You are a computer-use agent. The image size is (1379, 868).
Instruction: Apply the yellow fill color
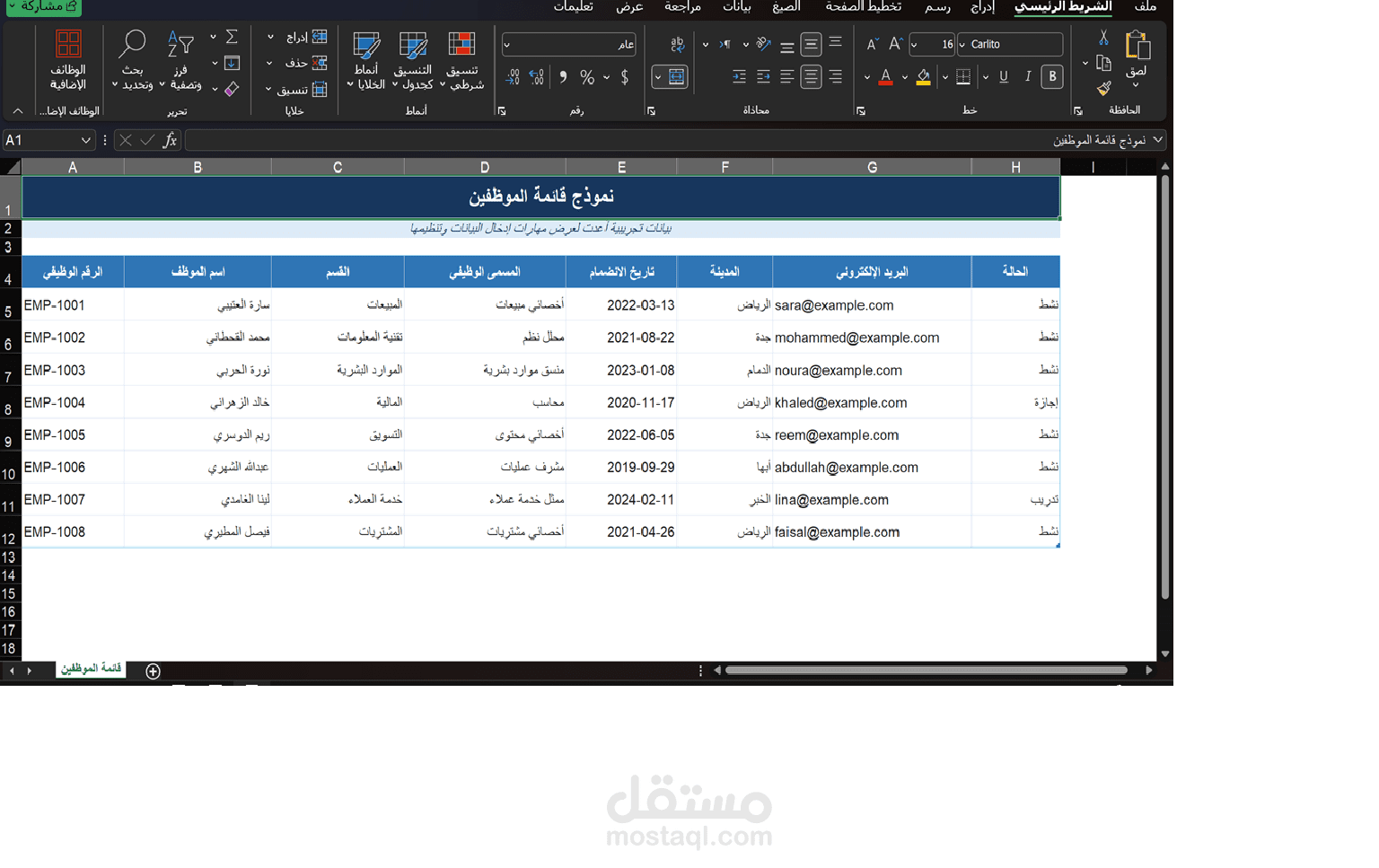[x=924, y=77]
